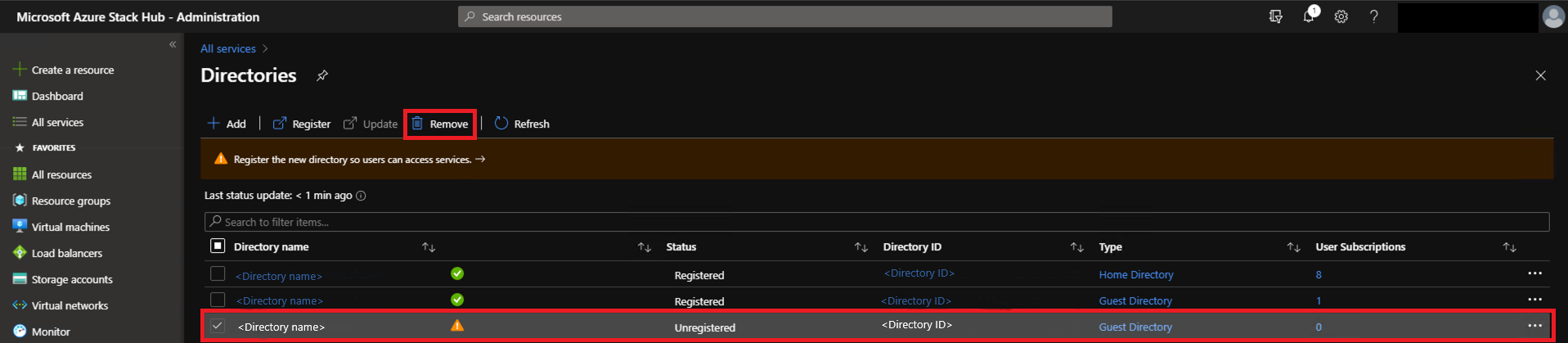Toggle the select-all header checkbox
This screenshot has width=1568, height=343.
pos(218,246)
